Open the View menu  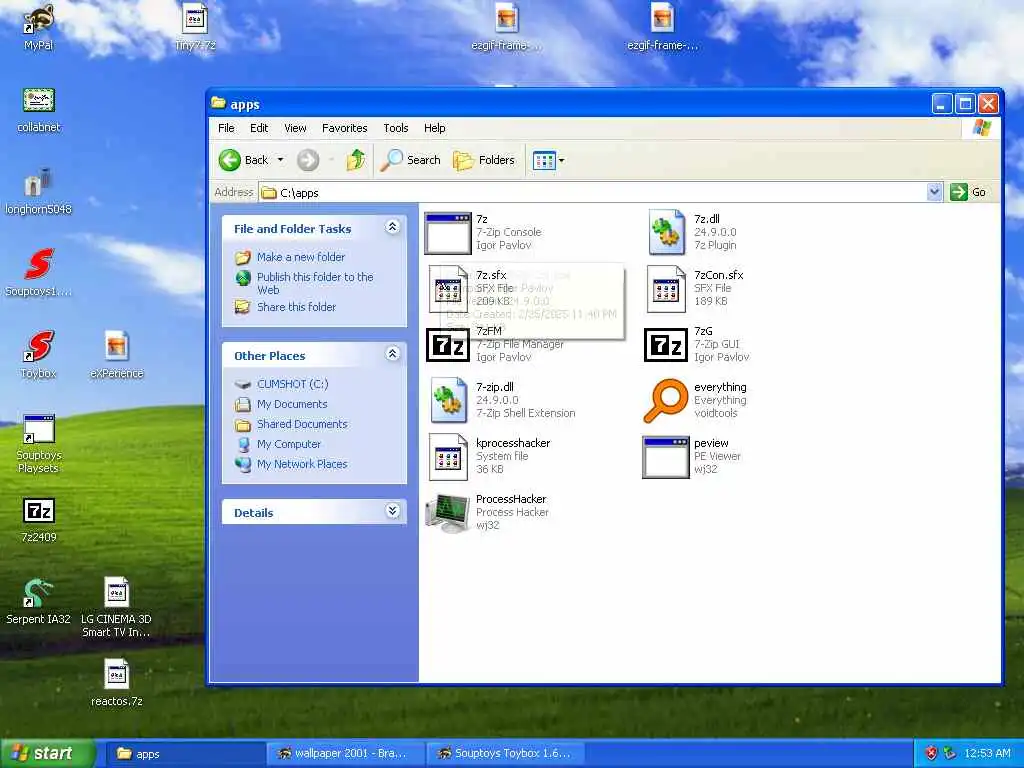pyautogui.click(x=295, y=128)
